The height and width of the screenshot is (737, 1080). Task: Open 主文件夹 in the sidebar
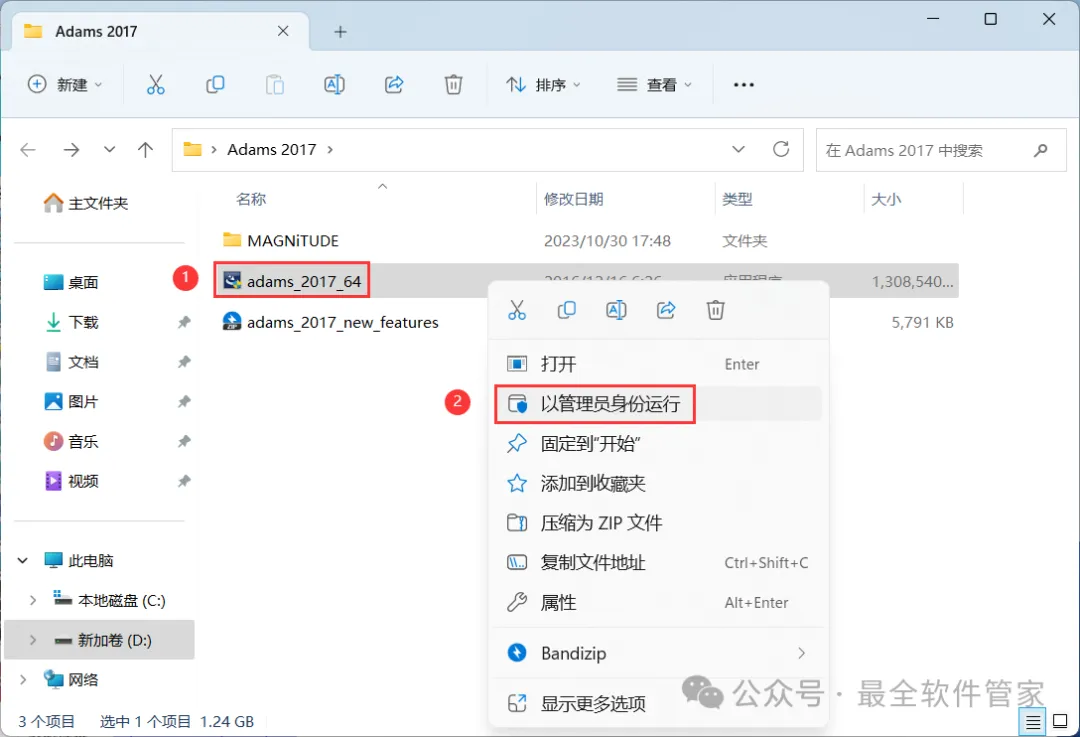point(85,203)
